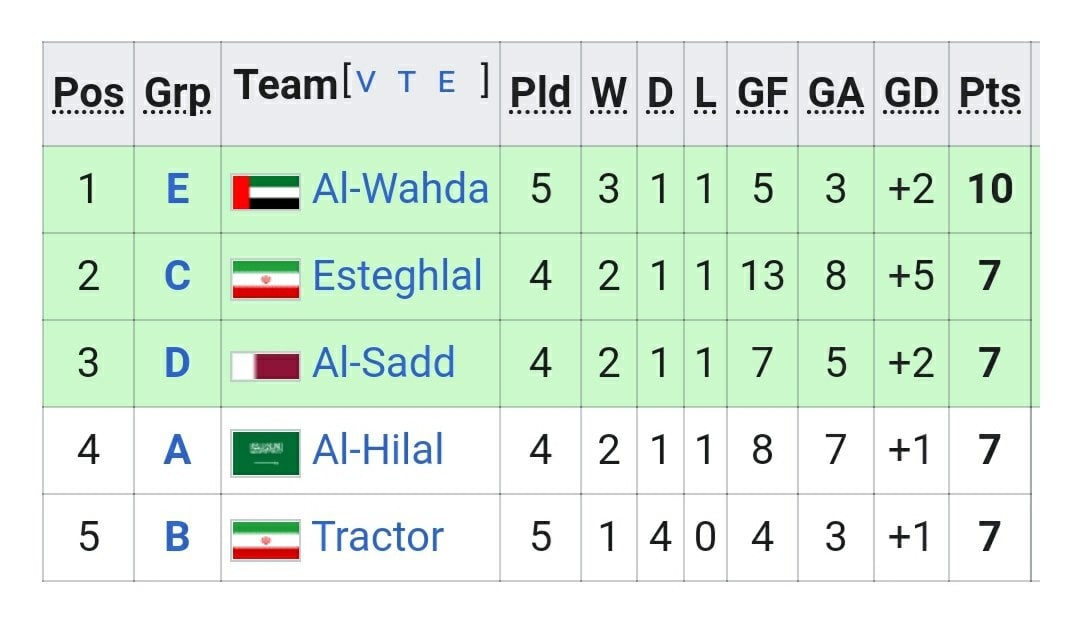The width and height of the screenshot is (1080, 623).
Task: Open the Group C link
Action: 178,275
